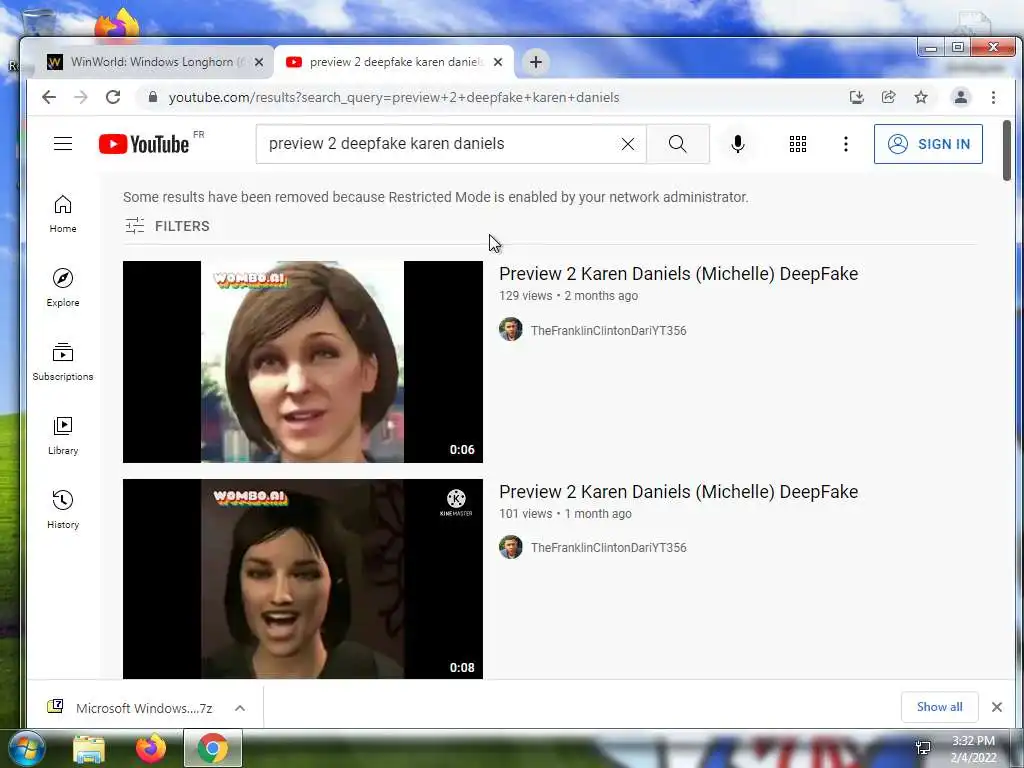Open a new Chrome tab
This screenshot has width=1024, height=768.
pyautogui.click(x=536, y=62)
